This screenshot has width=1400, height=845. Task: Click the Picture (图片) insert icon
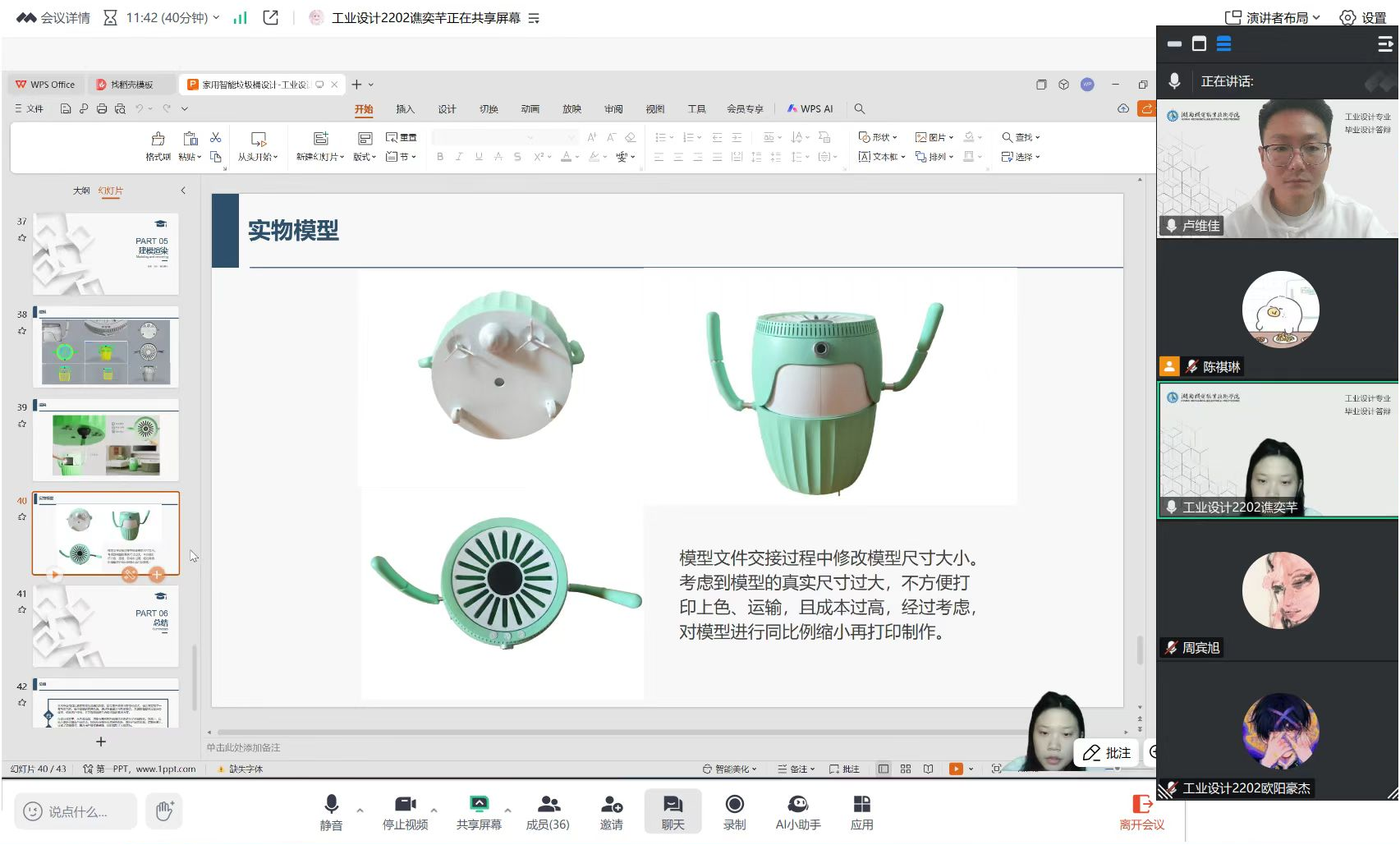[x=934, y=137]
